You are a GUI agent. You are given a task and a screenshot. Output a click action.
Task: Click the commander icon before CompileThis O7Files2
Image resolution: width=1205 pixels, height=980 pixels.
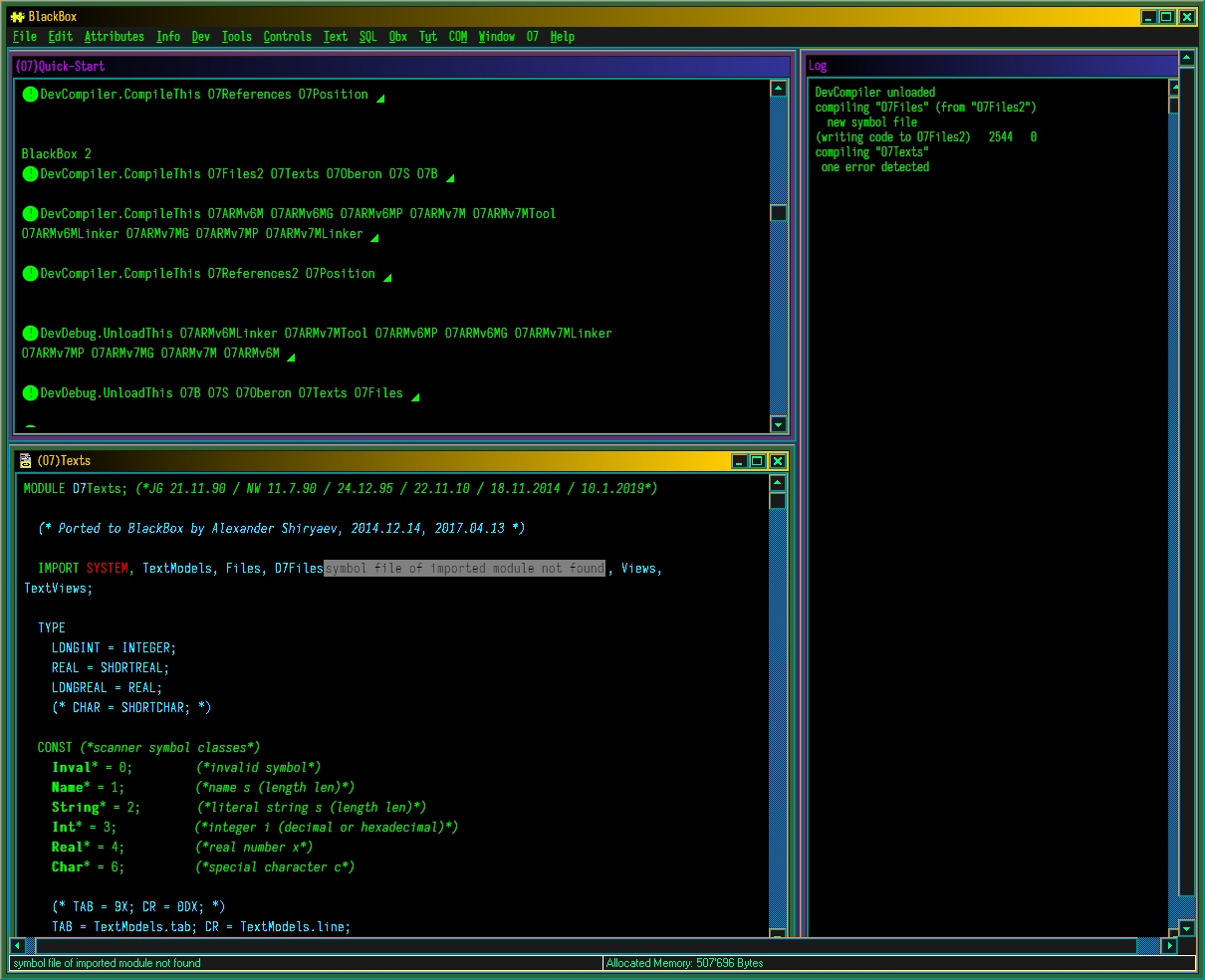coord(30,174)
